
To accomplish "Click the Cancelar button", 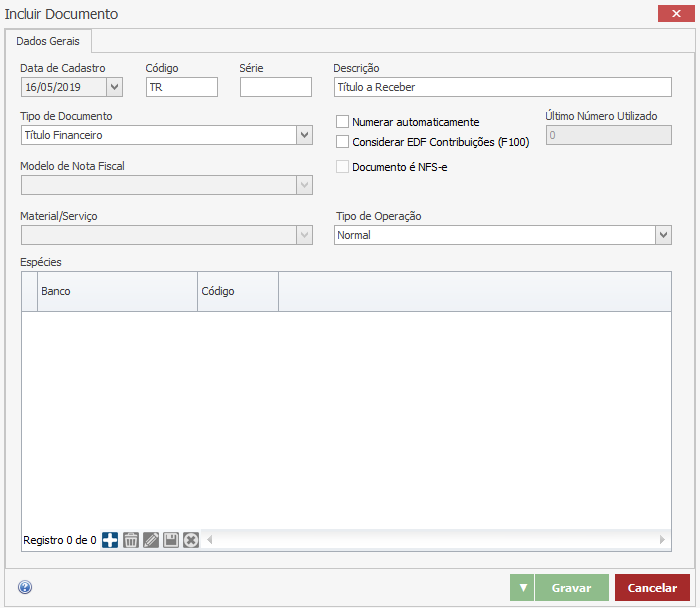I will (x=652, y=588).
